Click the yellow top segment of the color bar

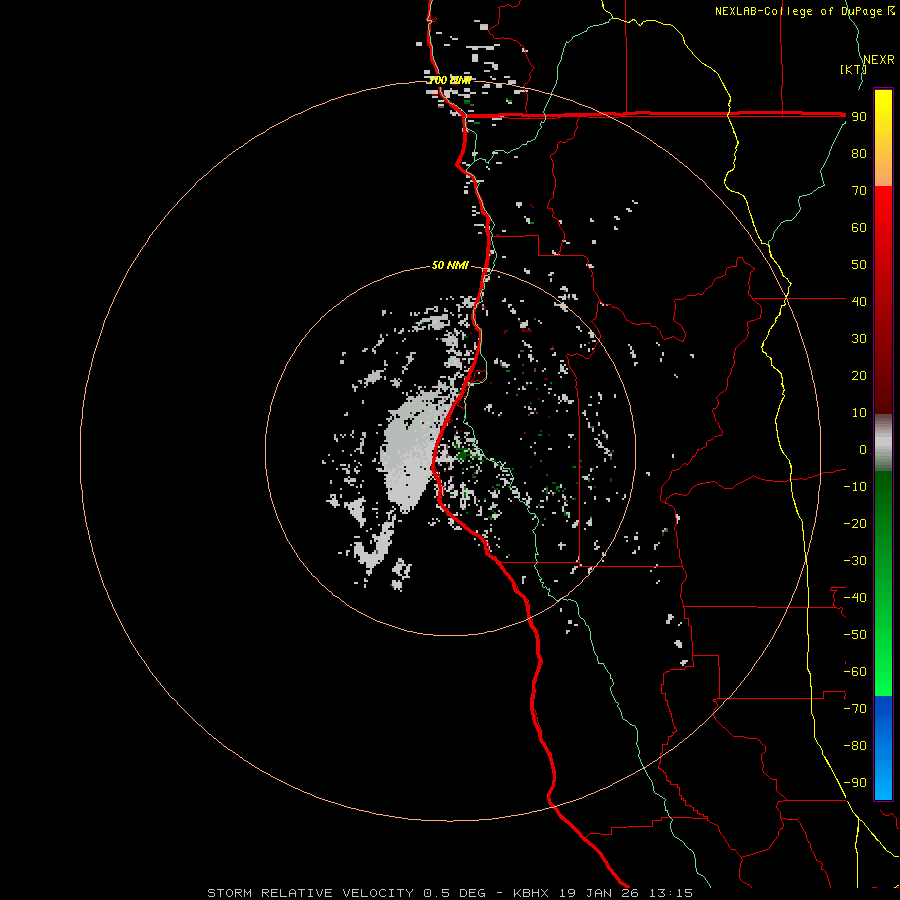pyautogui.click(x=883, y=138)
